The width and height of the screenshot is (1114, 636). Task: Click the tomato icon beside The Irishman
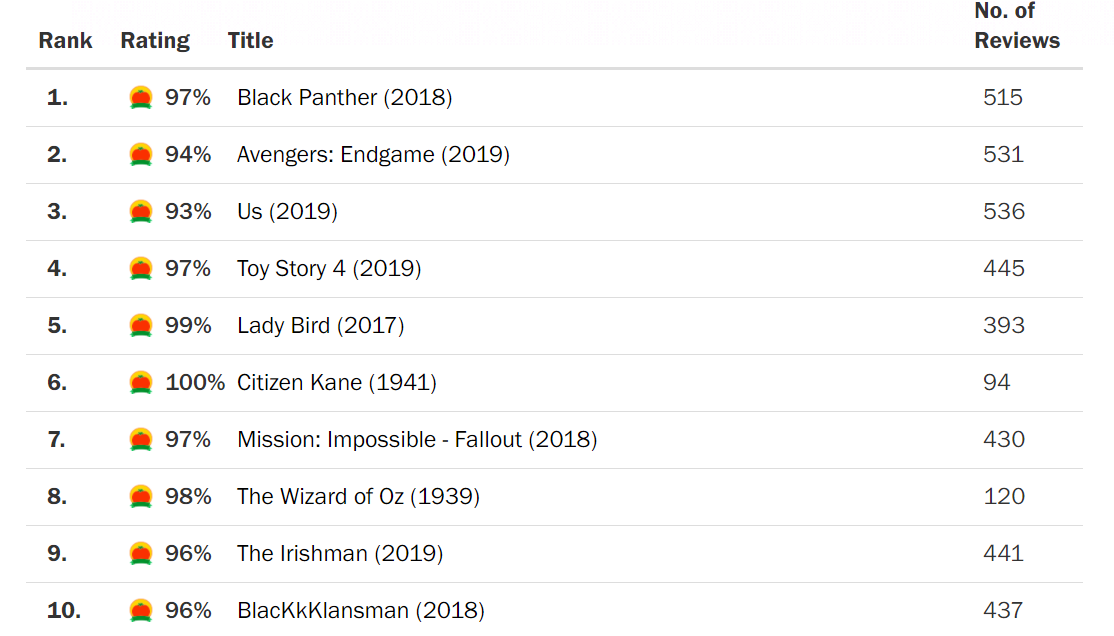click(141, 553)
